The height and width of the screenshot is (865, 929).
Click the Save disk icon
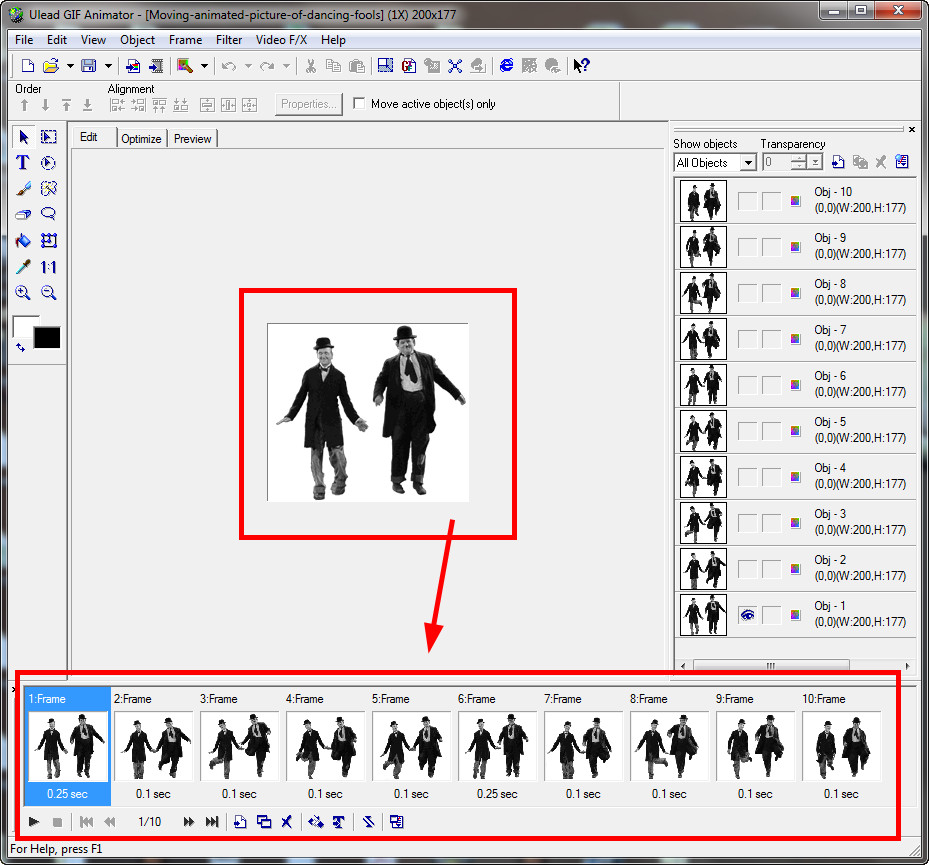pyautogui.click(x=89, y=66)
